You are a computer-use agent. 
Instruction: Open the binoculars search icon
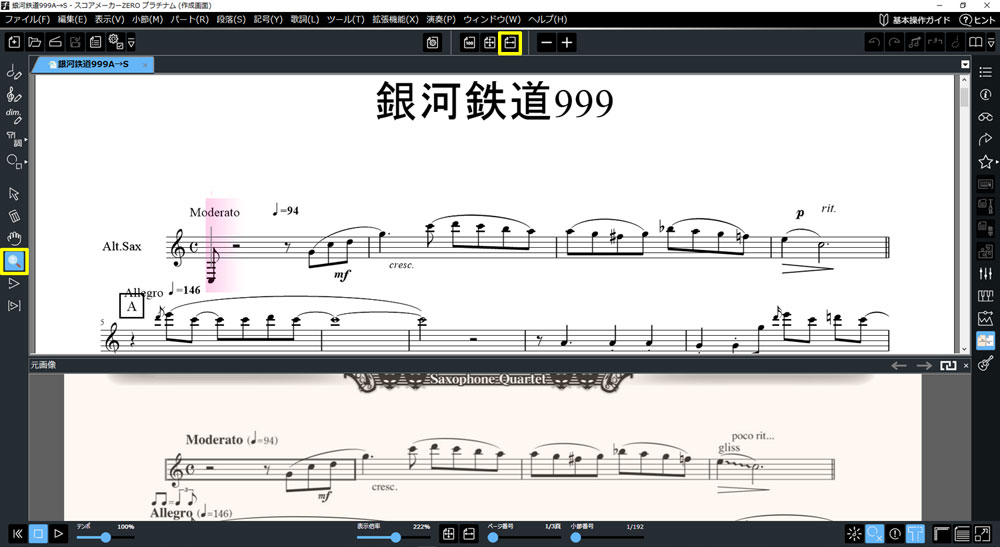coord(985,117)
